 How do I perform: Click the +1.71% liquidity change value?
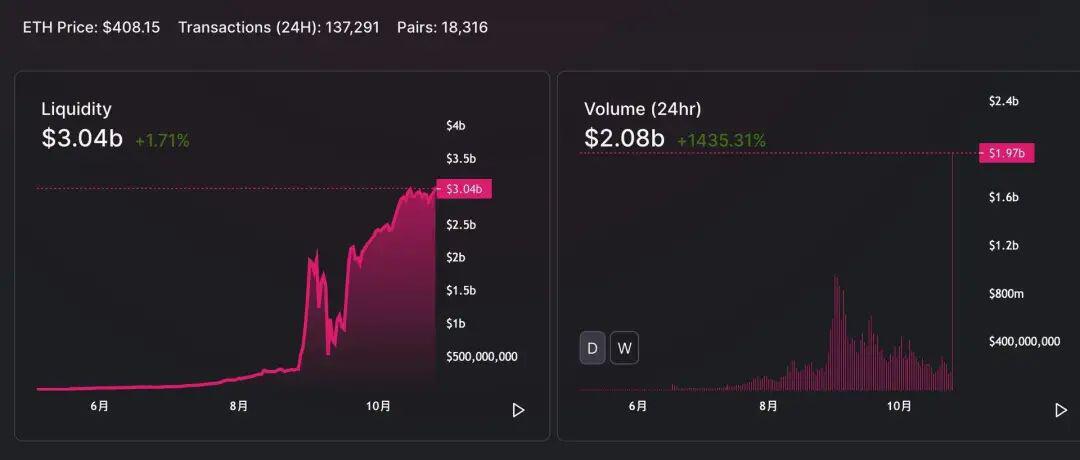click(x=162, y=141)
